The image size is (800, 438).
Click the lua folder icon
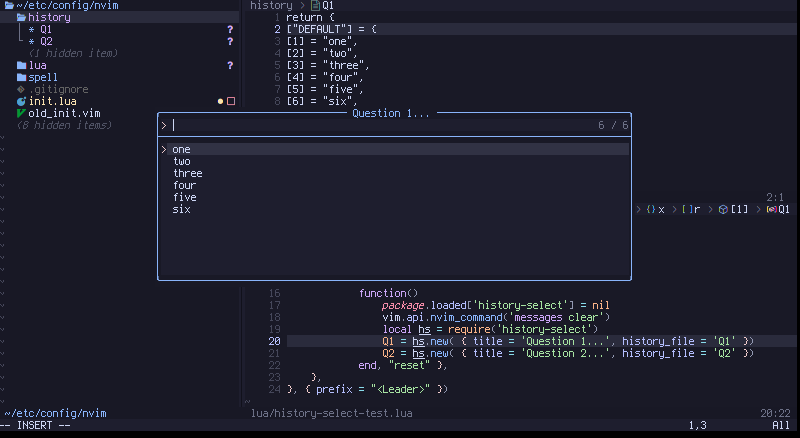coord(21,65)
